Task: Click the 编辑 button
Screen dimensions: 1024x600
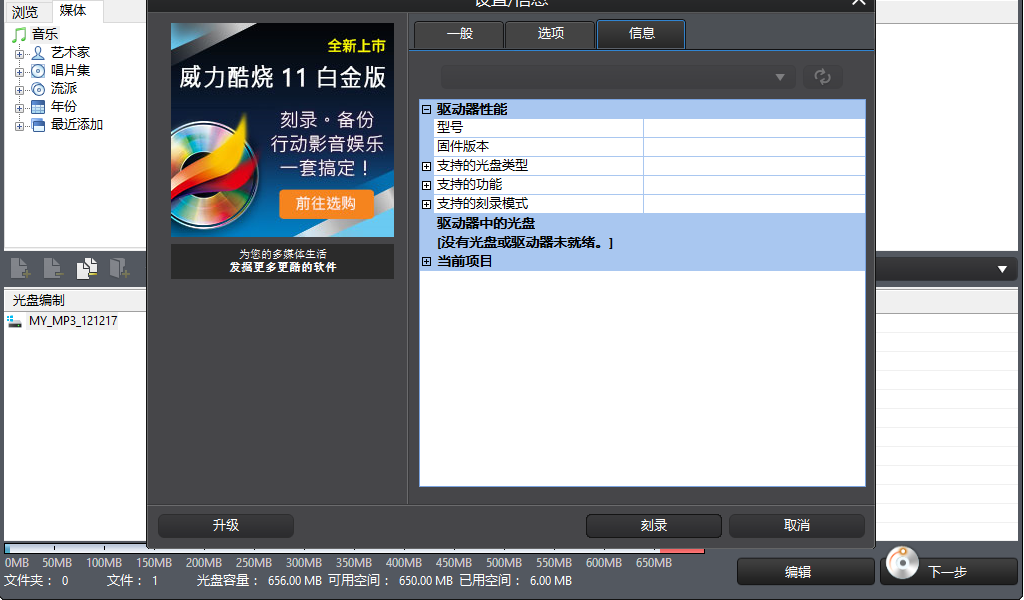Action: tap(805, 572)
